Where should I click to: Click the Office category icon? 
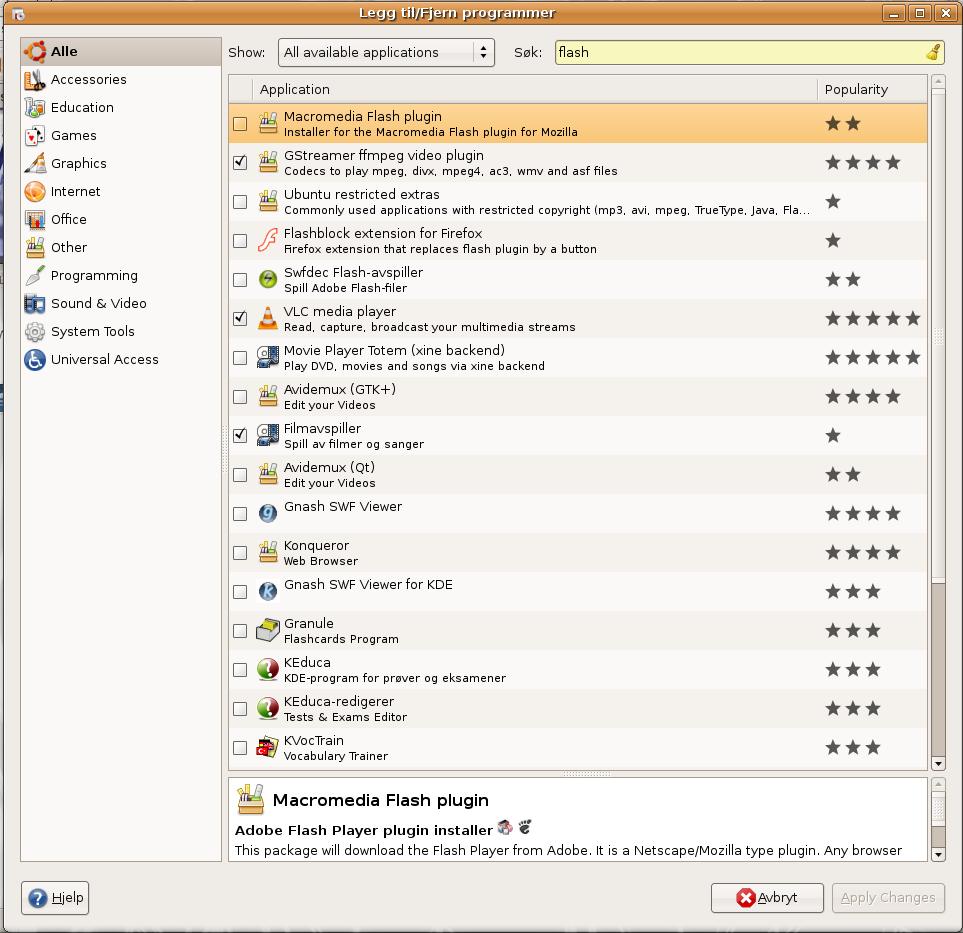click(35, 219)
